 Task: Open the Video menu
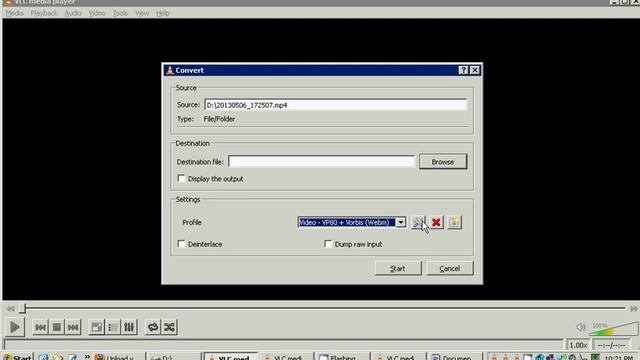97,13
